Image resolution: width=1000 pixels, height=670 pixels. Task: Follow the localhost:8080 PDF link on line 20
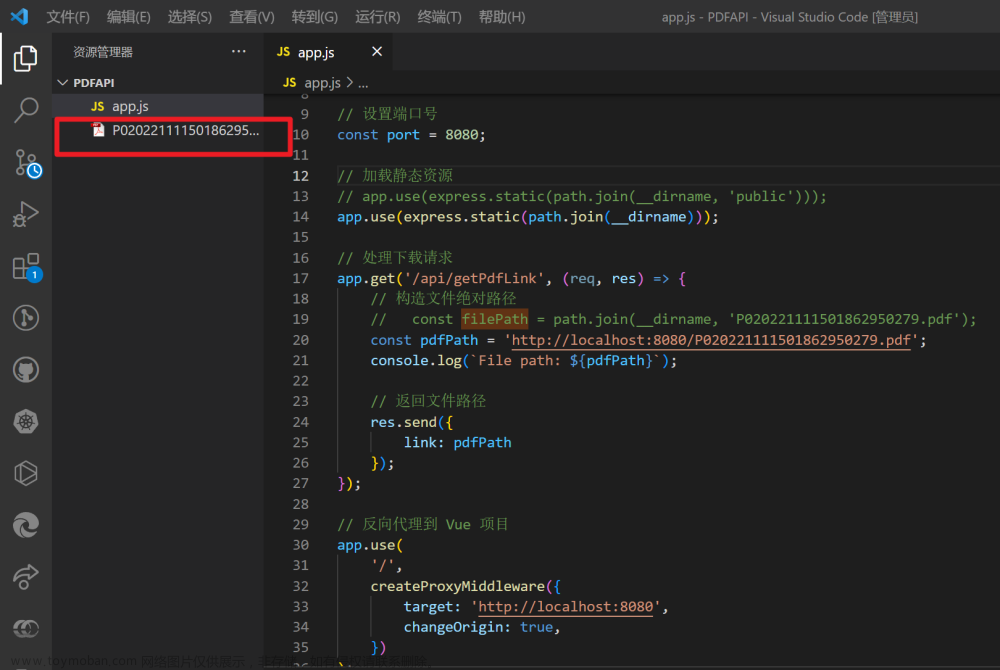point(711,340)
